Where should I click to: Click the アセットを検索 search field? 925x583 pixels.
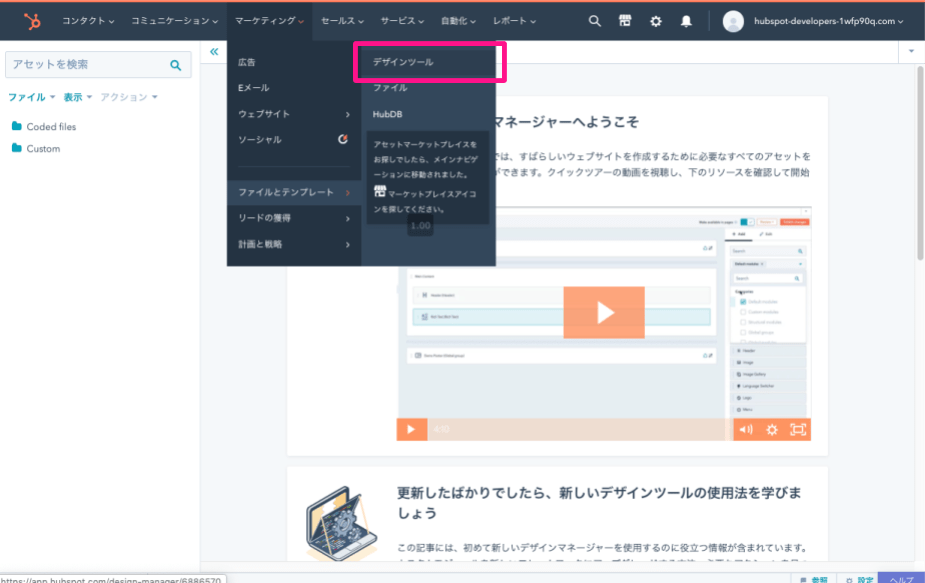point(88,65)
